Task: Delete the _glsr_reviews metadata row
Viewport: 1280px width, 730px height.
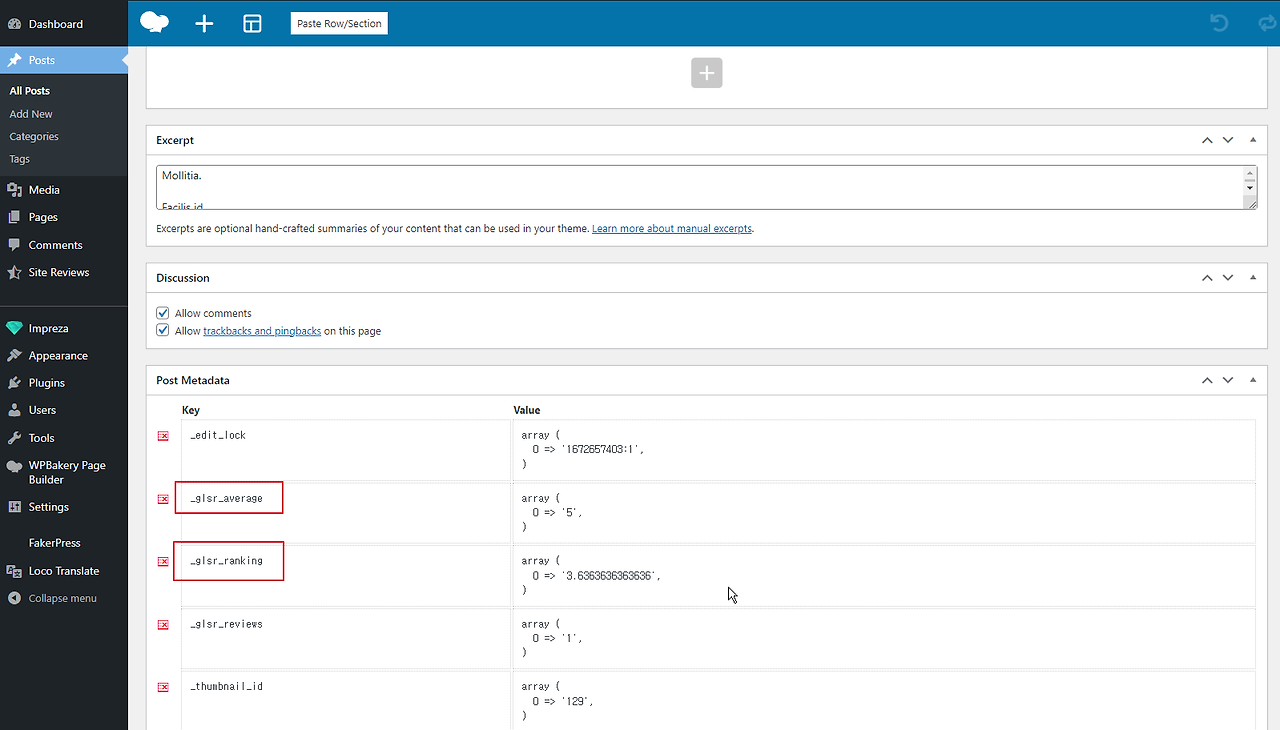Action: click(163, 625)
